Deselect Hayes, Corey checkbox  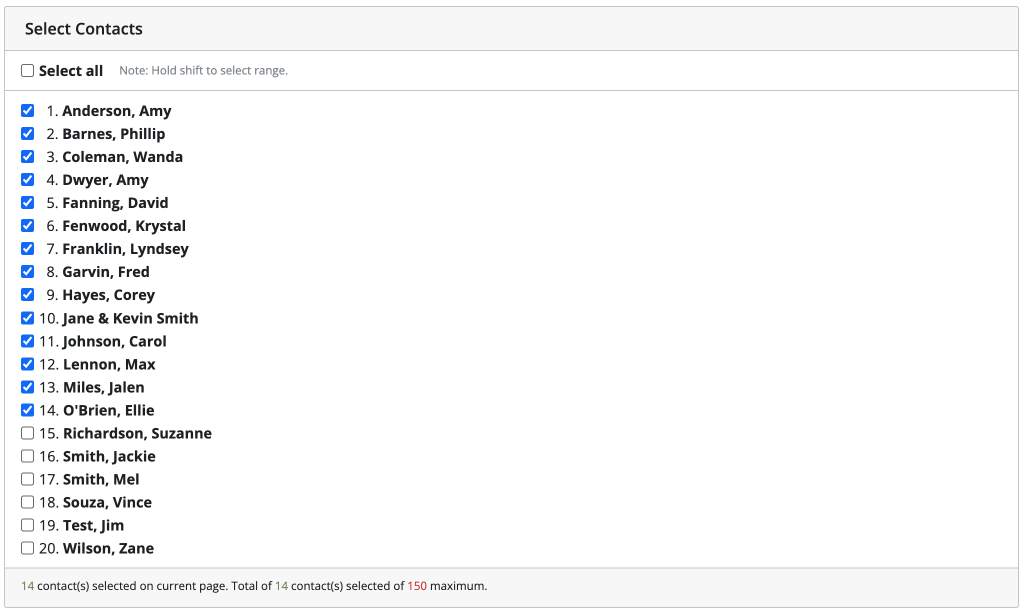[x=28, y=295]
